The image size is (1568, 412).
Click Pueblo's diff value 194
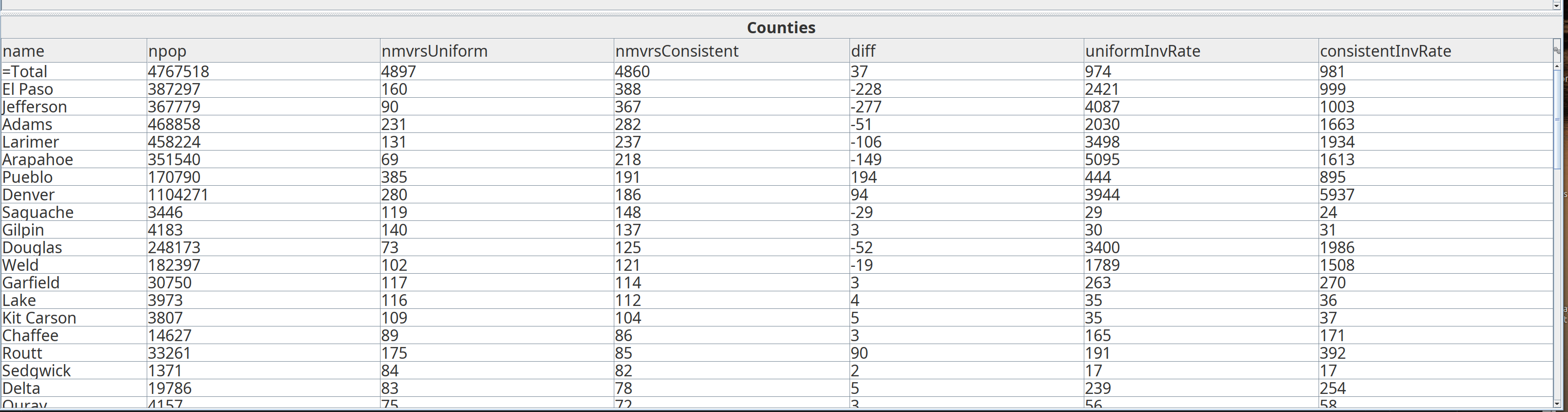[x=966, y=178]
